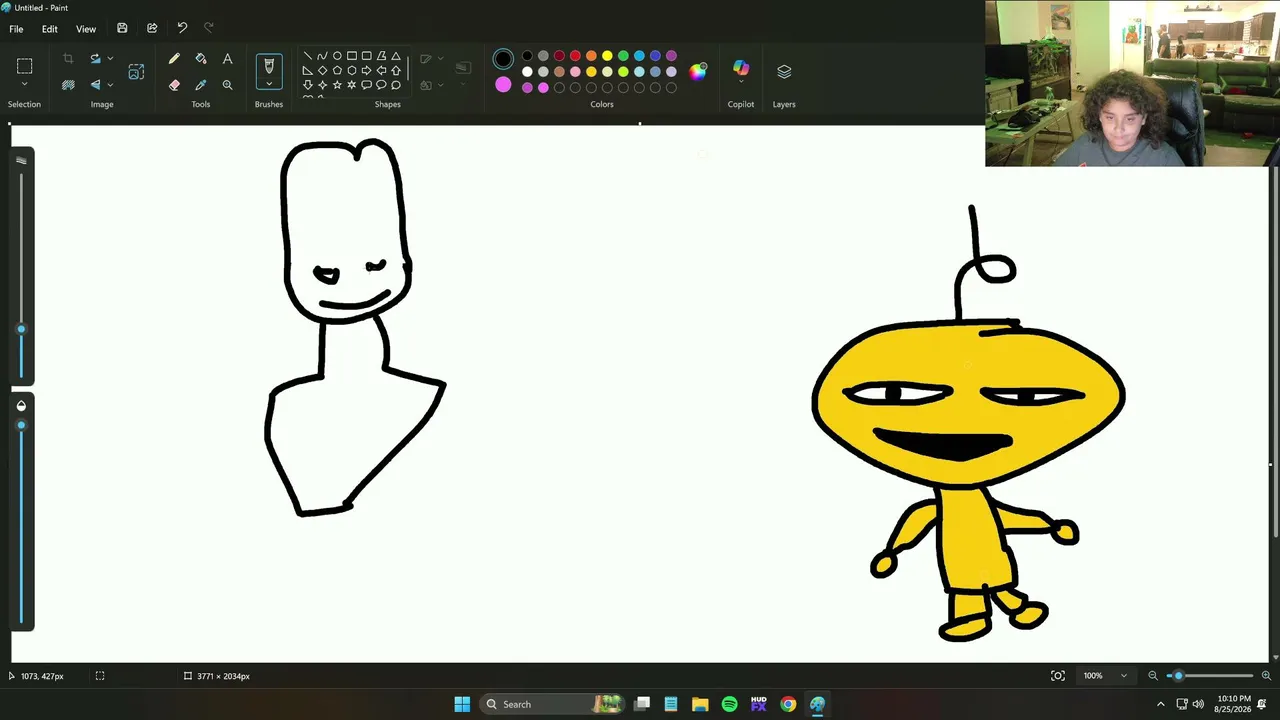Click the Remove background icon
The image size is (1280, 720).
point(68,85)
